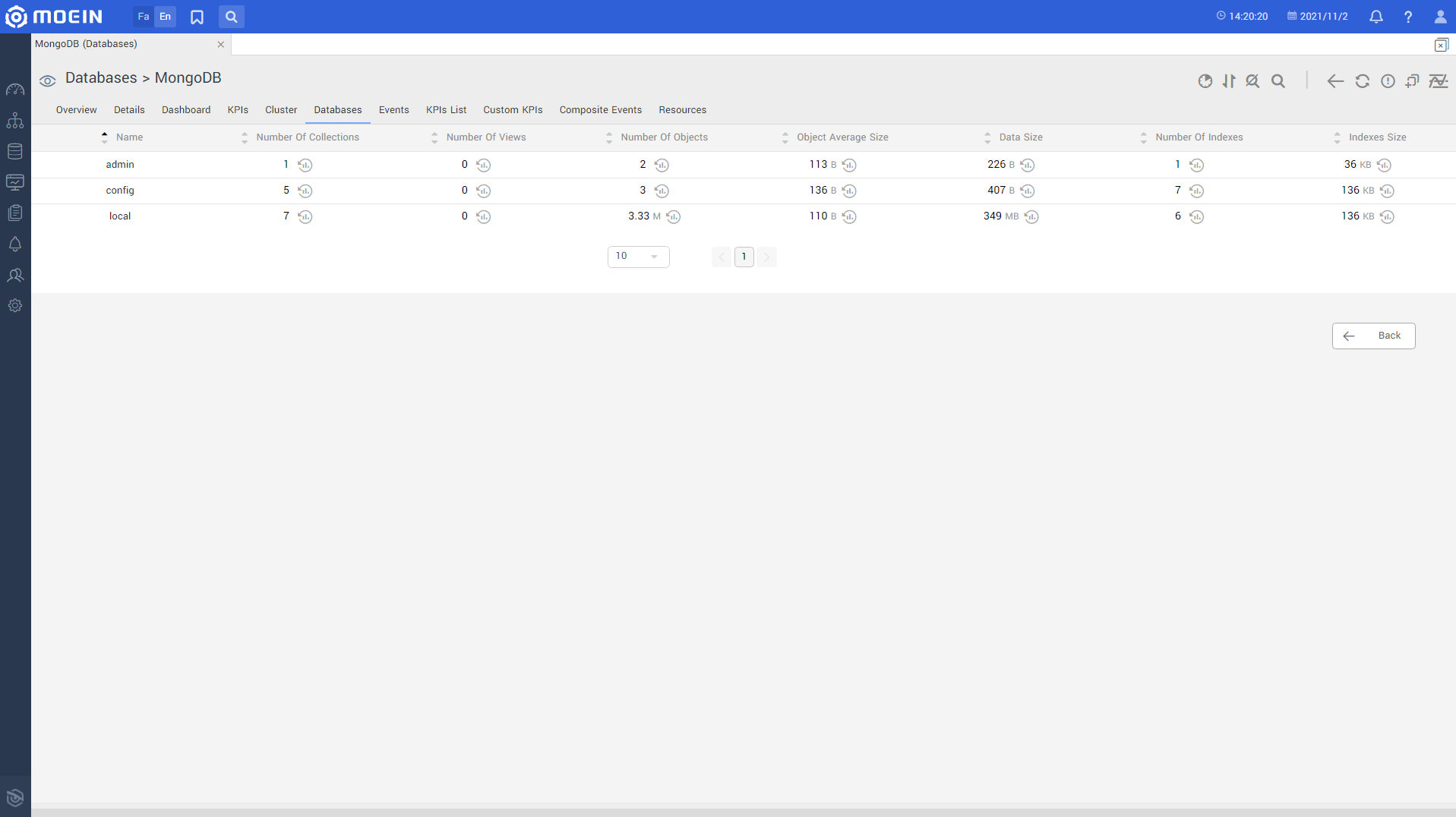The image size is (1456, 817).
Task: Open the users sidebar icon
Action: pyautogui.click(x=15, y=275)
